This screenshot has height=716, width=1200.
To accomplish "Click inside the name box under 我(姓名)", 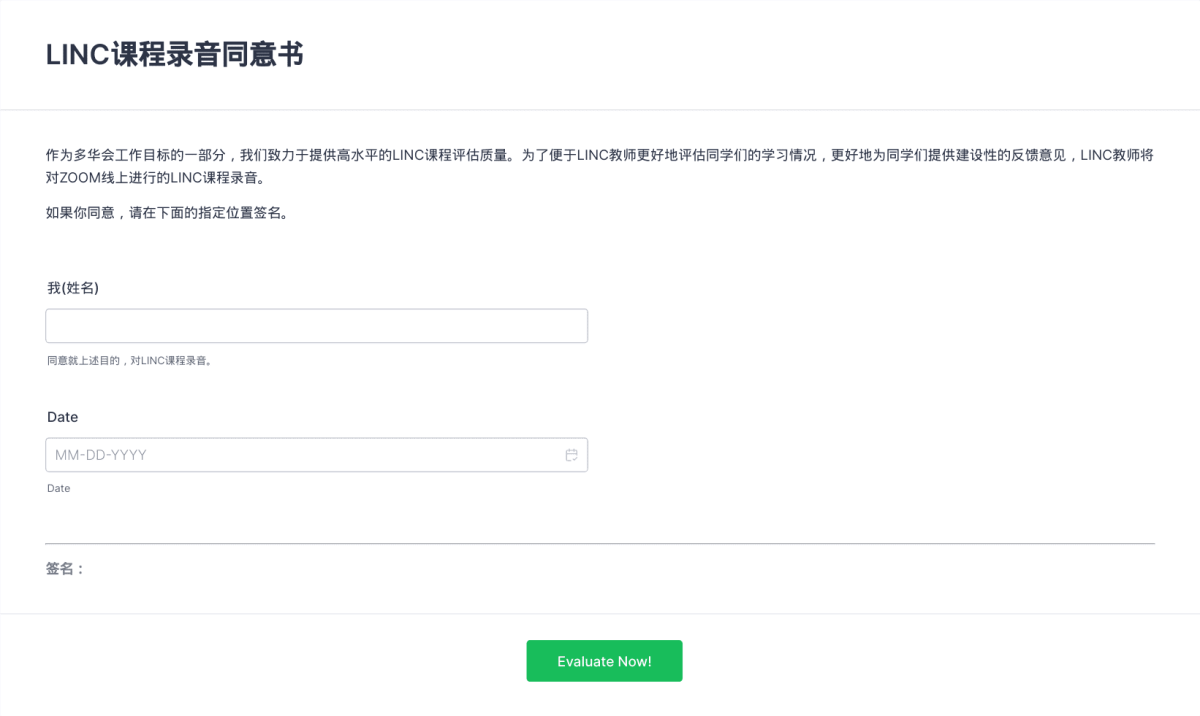I will coord(316,325).
